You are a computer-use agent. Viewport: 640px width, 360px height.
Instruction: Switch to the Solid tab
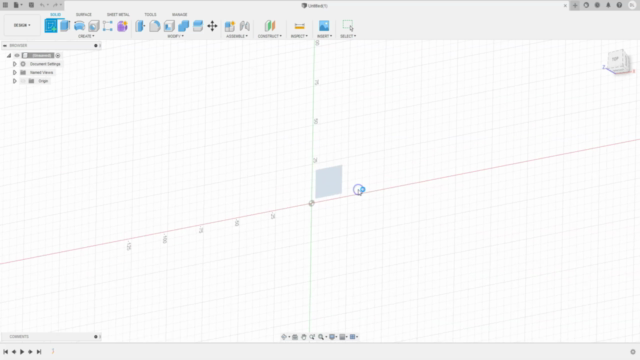click(56, 15)
